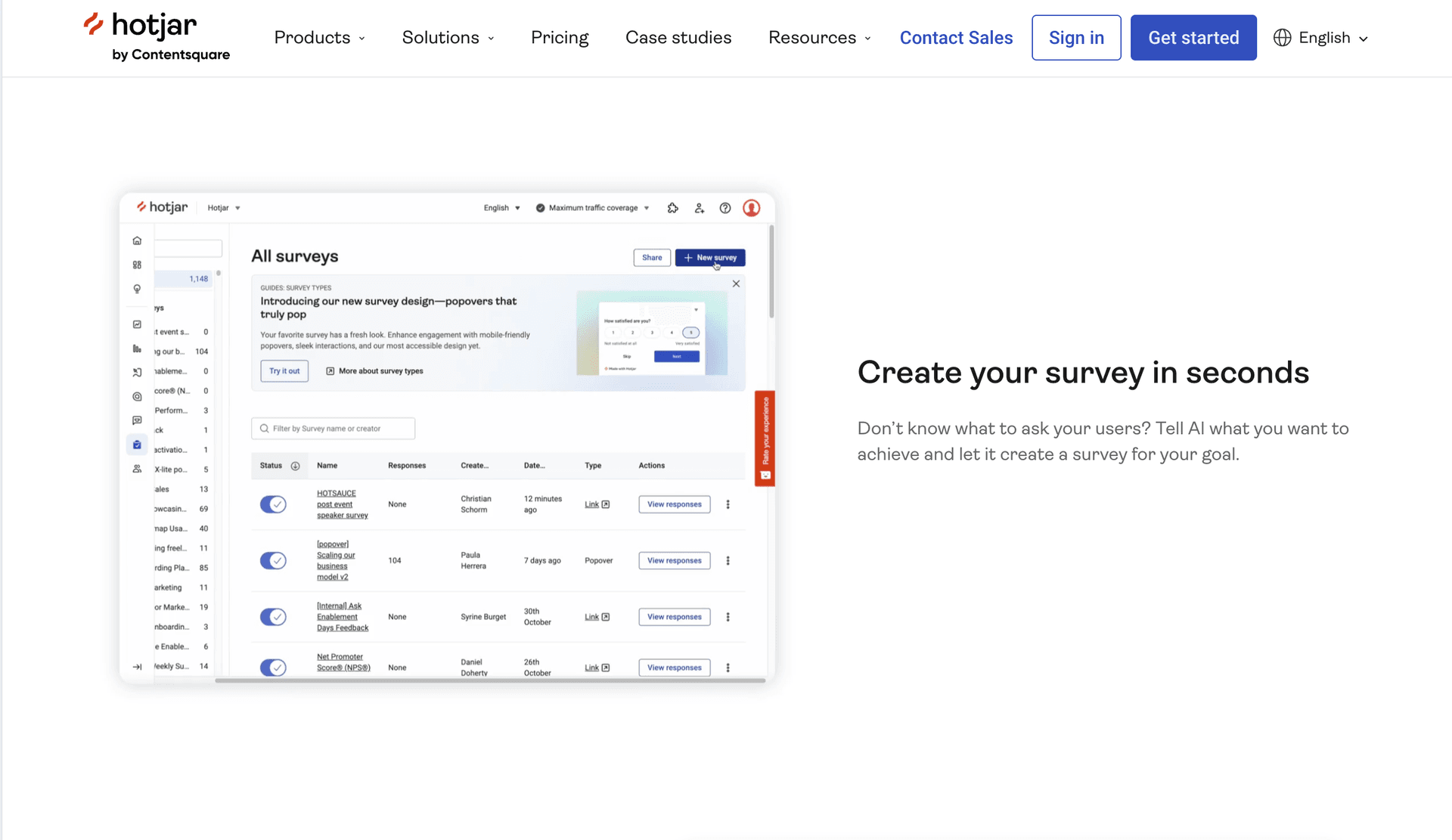Viewport: 1452px width, 840px height.
Task: Open HOTSAUCE post event speaker survey
Action: coord(343,504)
